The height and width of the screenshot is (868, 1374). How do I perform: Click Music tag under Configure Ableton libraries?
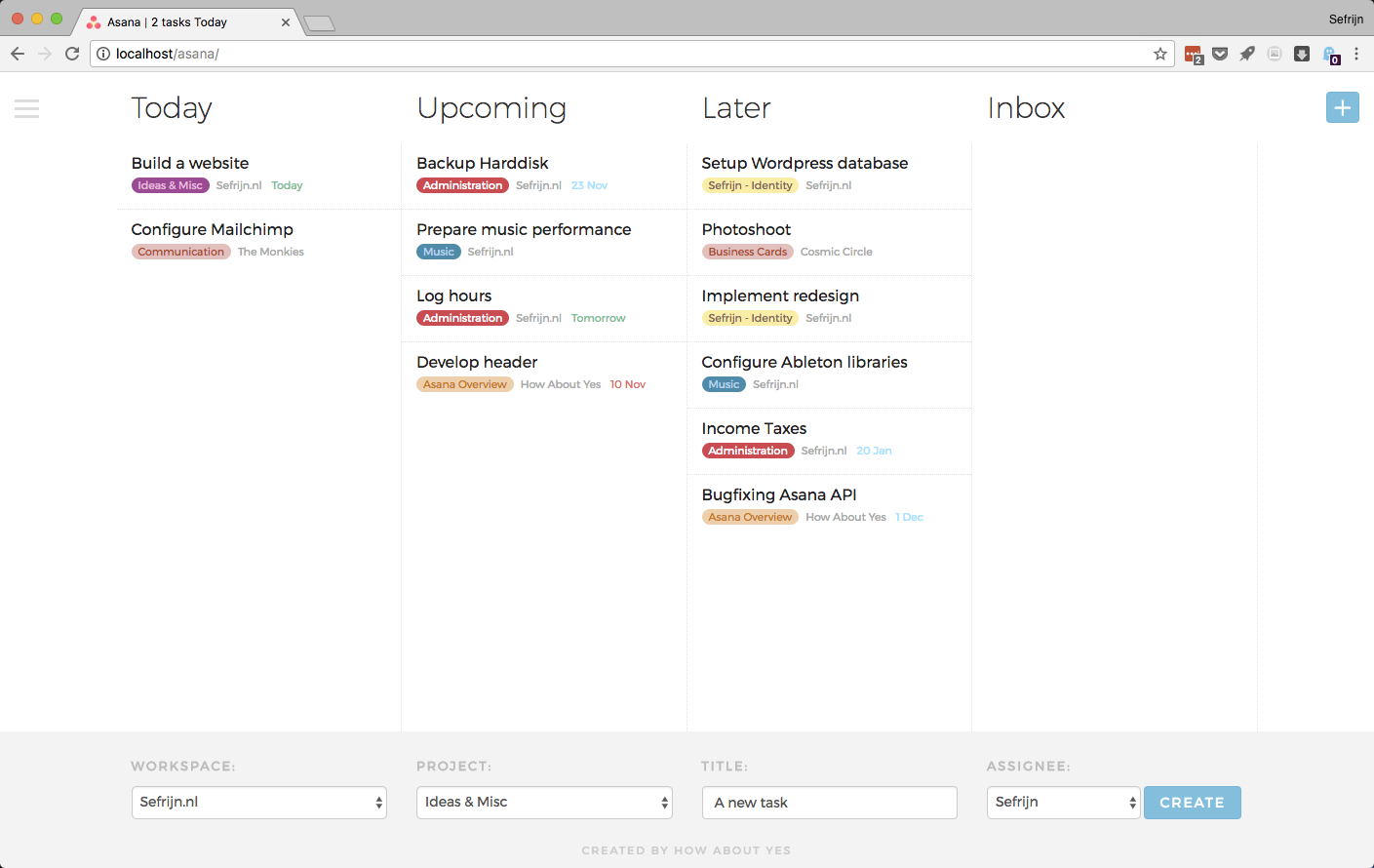(724, 384)
